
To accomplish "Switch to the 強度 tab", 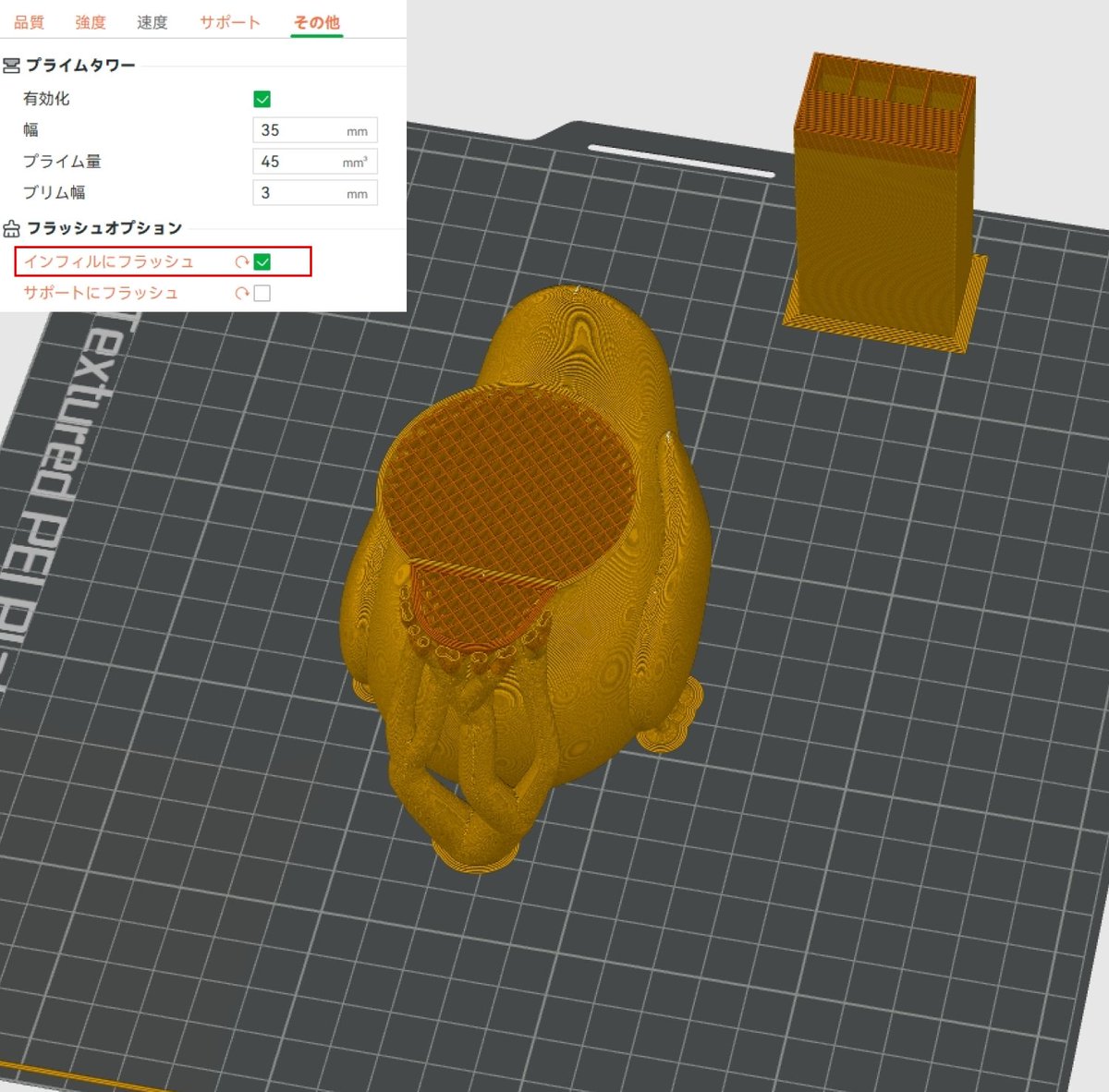I will pos(91,22).
